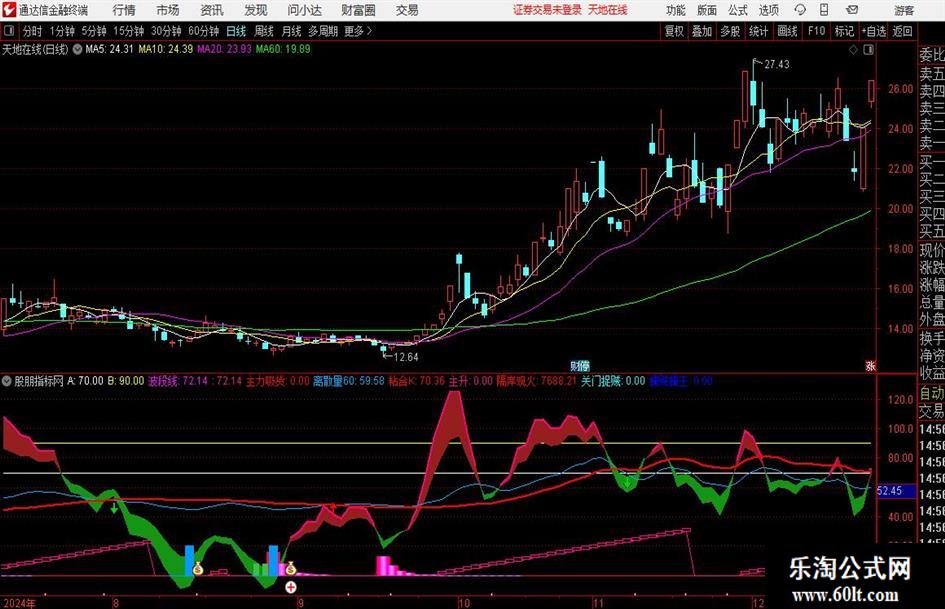Click the 标记 mark button
The width and height of the screenshot is (945, 609).
click(x=844, y=31)
